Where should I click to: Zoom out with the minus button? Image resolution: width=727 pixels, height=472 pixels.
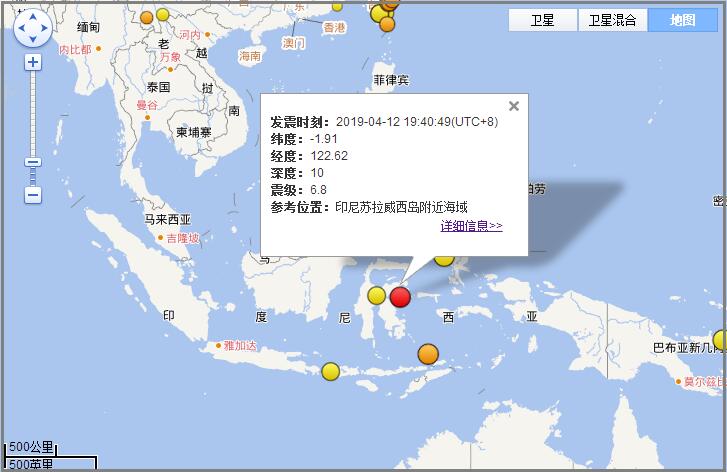33,195
